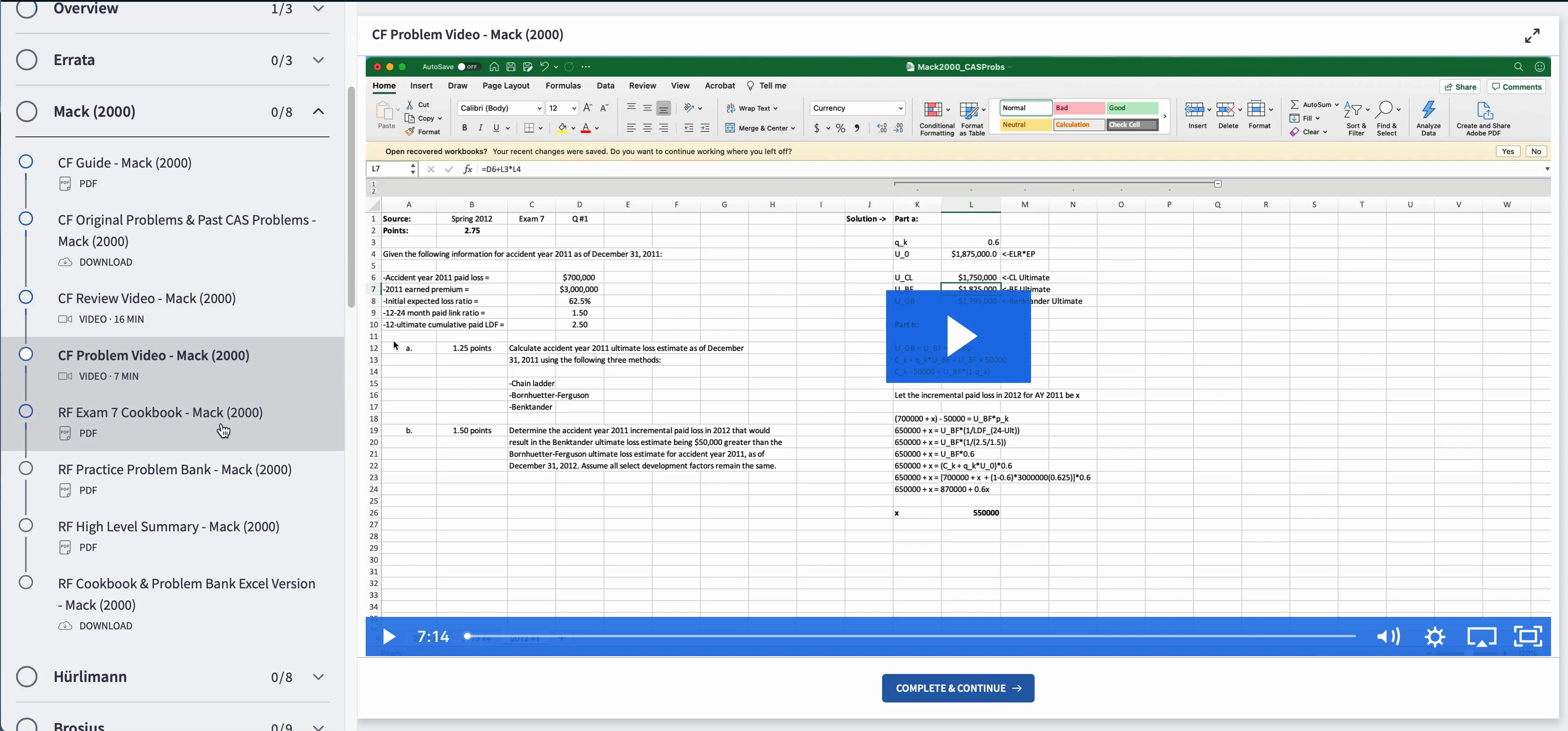Click the Format as Table icon
The width and height of the screenshot is (1568, 731).
[x=969, y=110]
